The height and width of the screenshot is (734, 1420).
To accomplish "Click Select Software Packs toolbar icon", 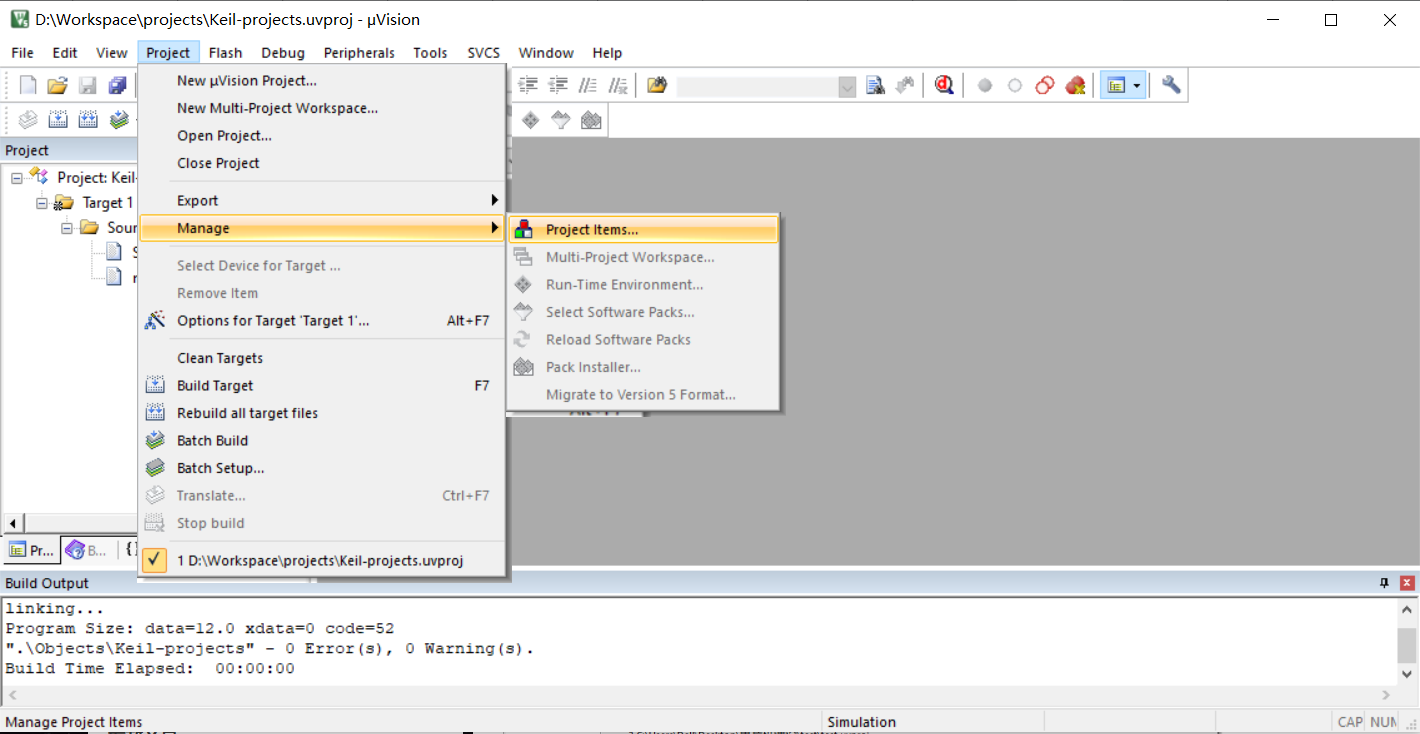I will click(561, 120).
